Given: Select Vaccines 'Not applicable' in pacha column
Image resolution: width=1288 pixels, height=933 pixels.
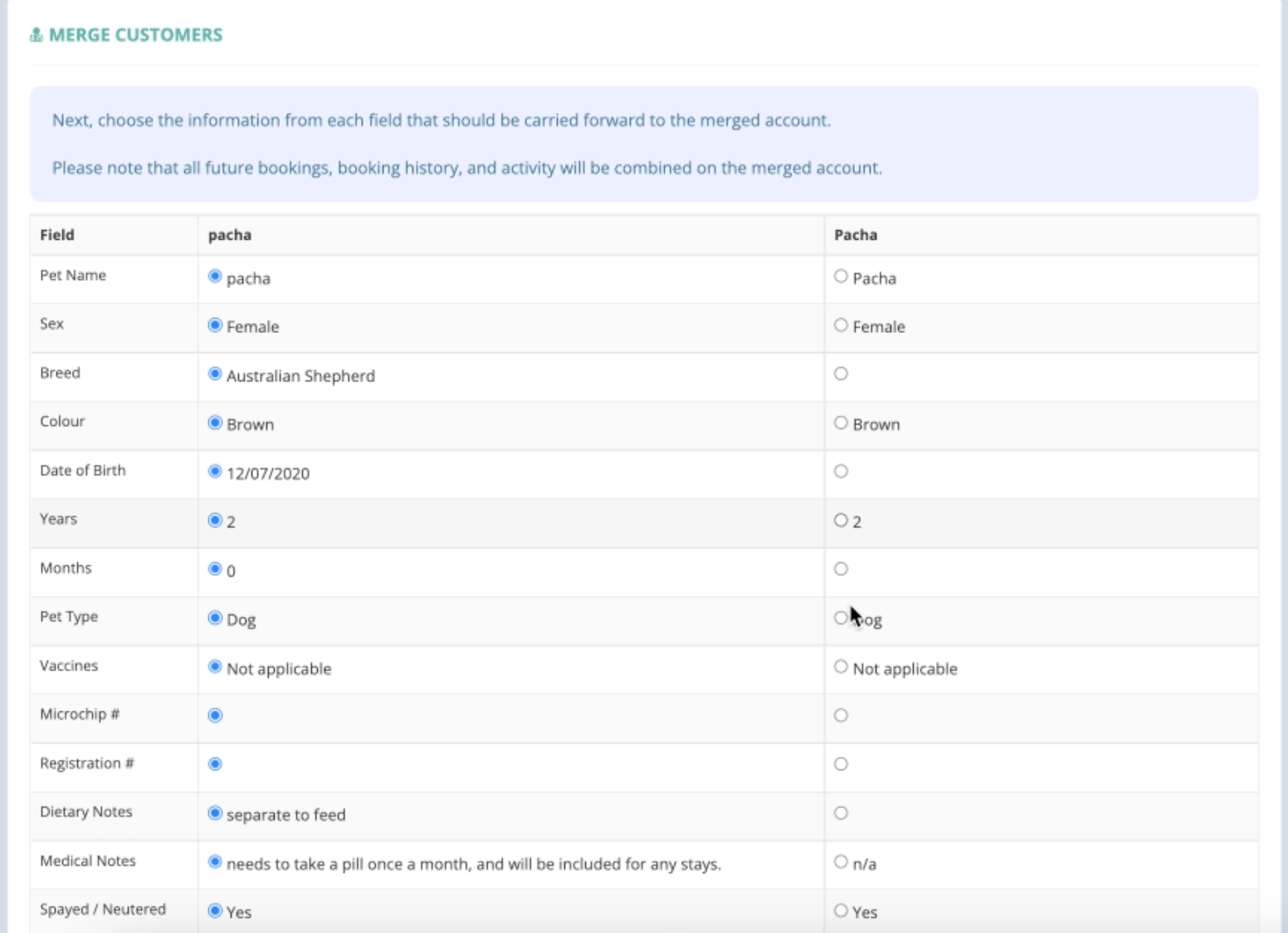Looking at the screenshot, I should coord(215,666).
